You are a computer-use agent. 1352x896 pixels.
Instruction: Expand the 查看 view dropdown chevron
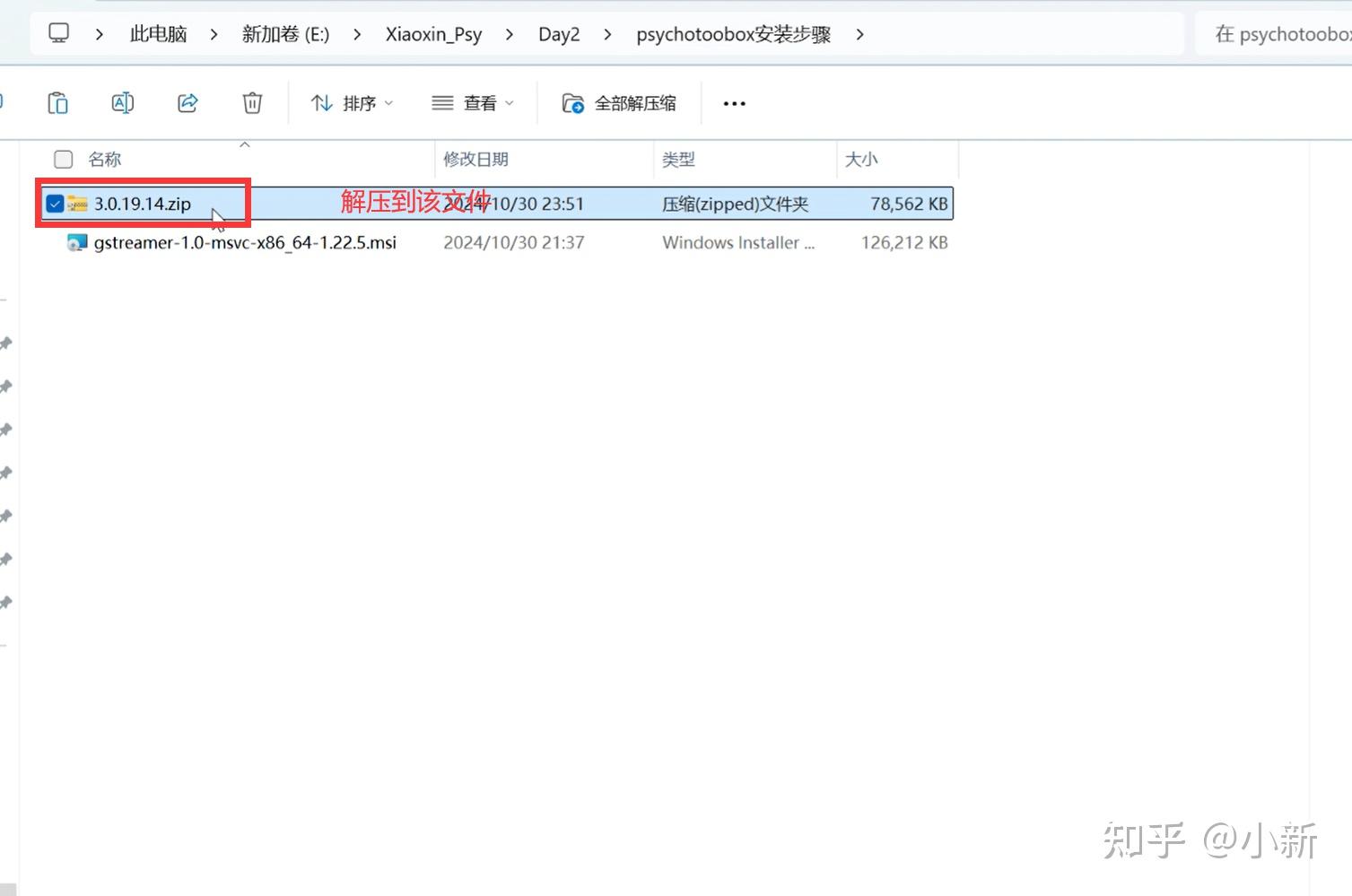pos(508,102)
